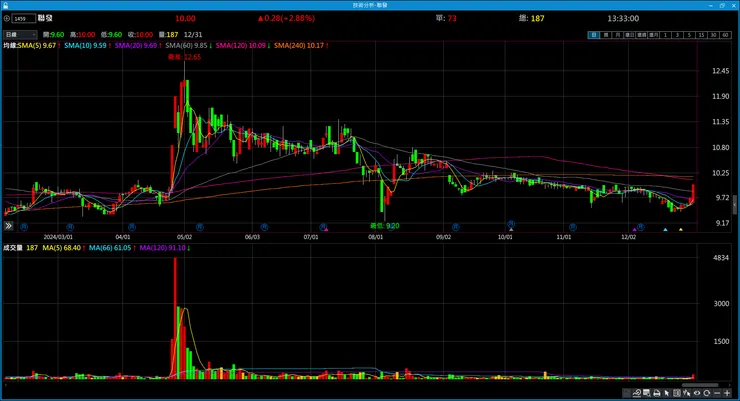Click the 最高 12.65 high label
Viewport: 740px width, 401px height.
click(x=185, y=57)
